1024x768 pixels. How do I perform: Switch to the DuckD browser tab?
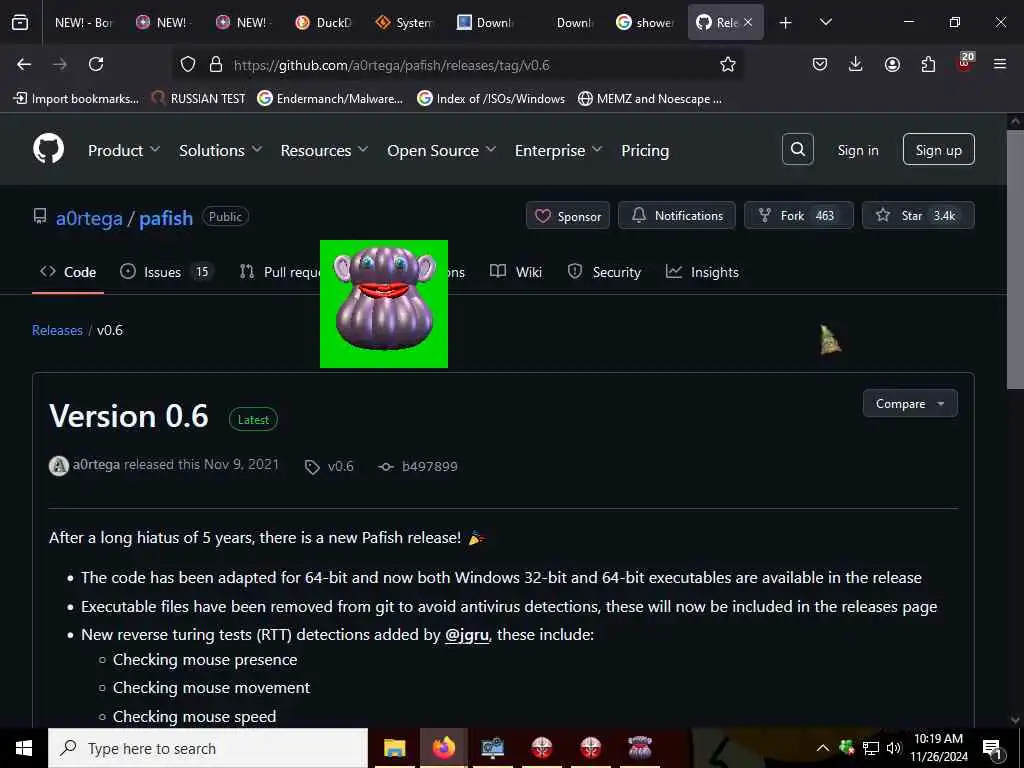pyautogui.click(x=324, y=23)
